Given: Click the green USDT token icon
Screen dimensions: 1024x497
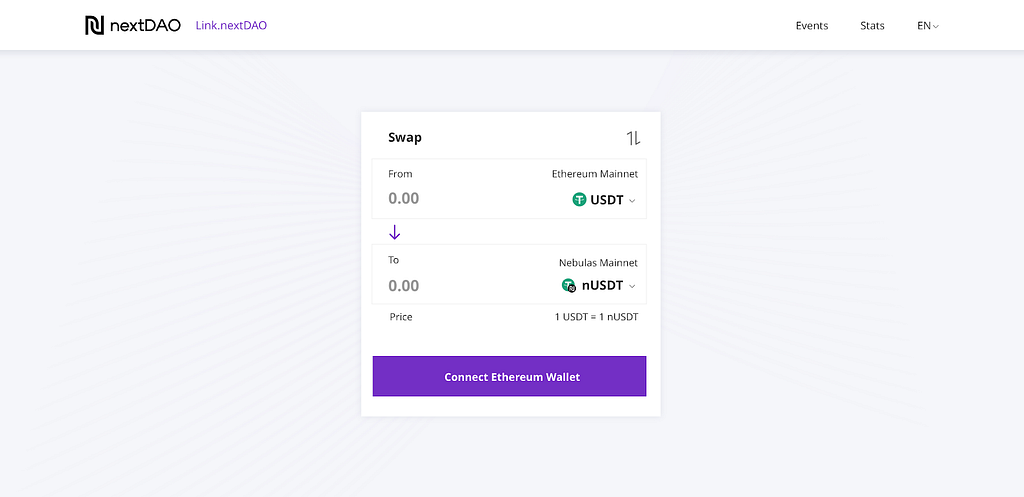Looking at the screenshot, I should click(579, 200).
